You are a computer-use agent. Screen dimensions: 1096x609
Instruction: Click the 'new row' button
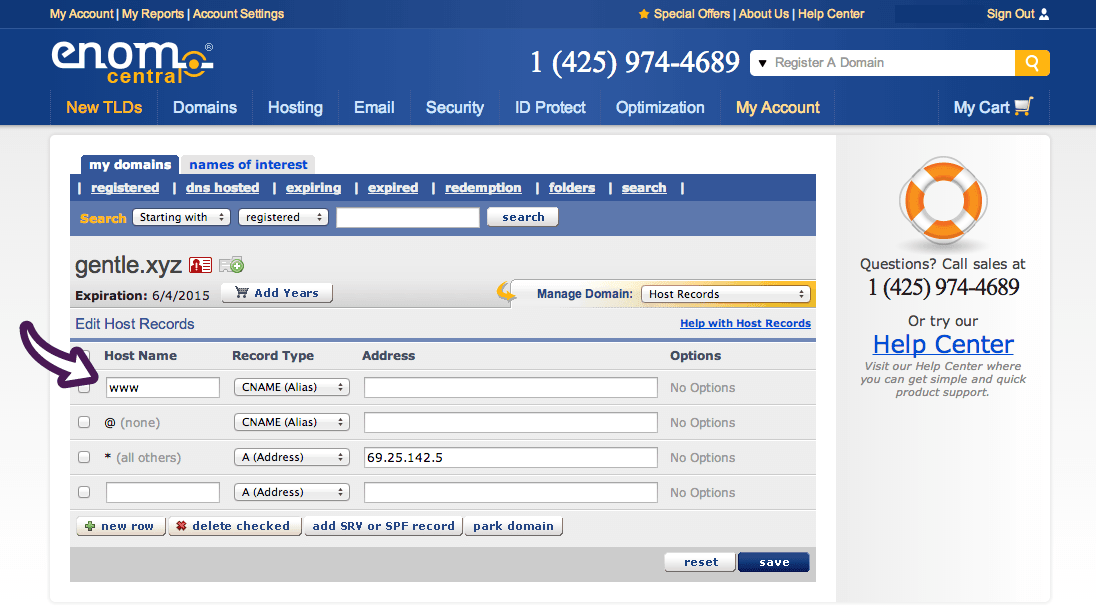pyautogui.click(x=121, y=526)
